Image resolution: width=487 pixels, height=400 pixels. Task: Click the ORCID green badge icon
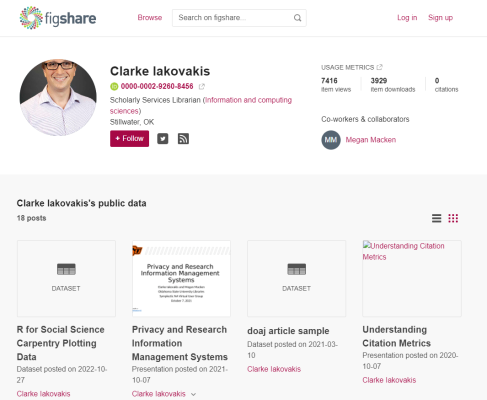tap(114, 87)
